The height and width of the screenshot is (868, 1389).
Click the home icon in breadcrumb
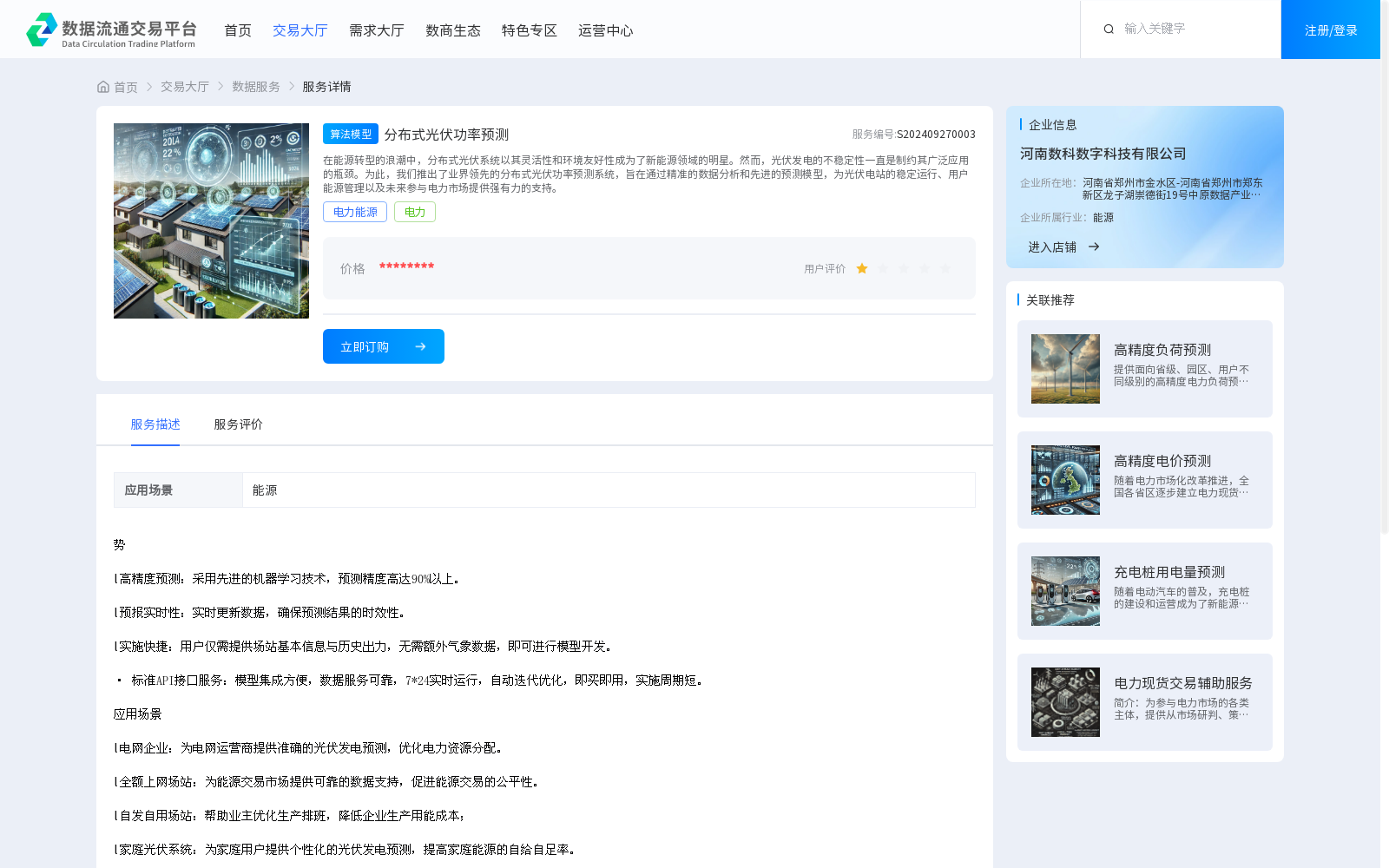point(103,87)
